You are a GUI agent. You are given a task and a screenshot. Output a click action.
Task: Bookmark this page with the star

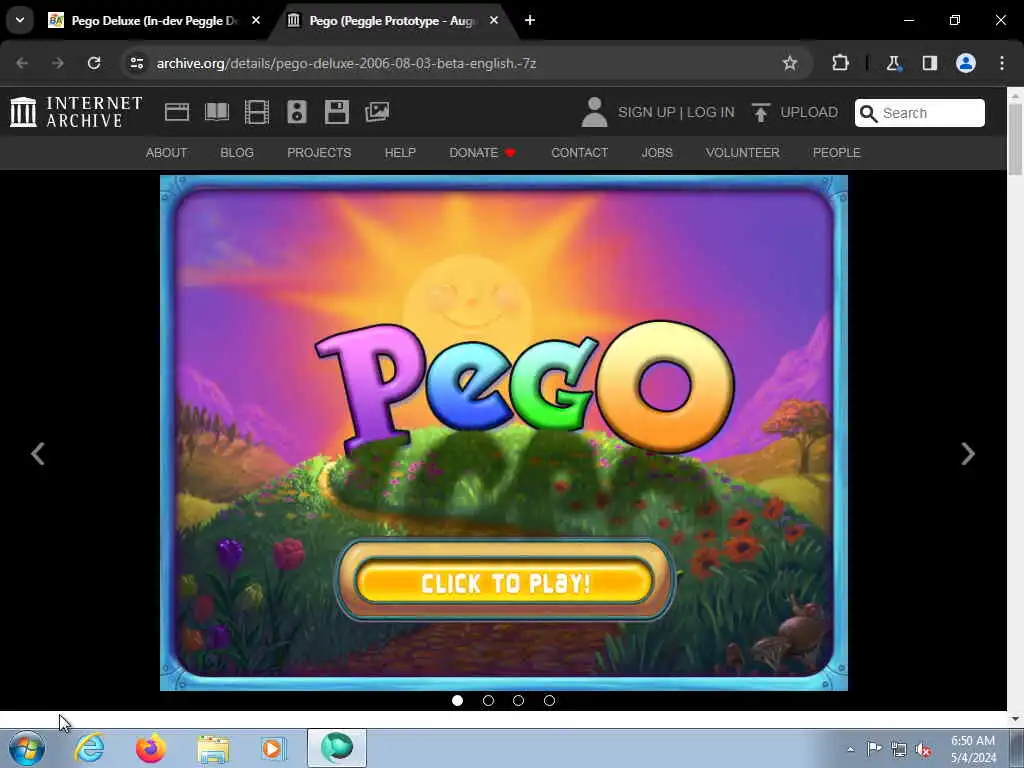point(790,63)
